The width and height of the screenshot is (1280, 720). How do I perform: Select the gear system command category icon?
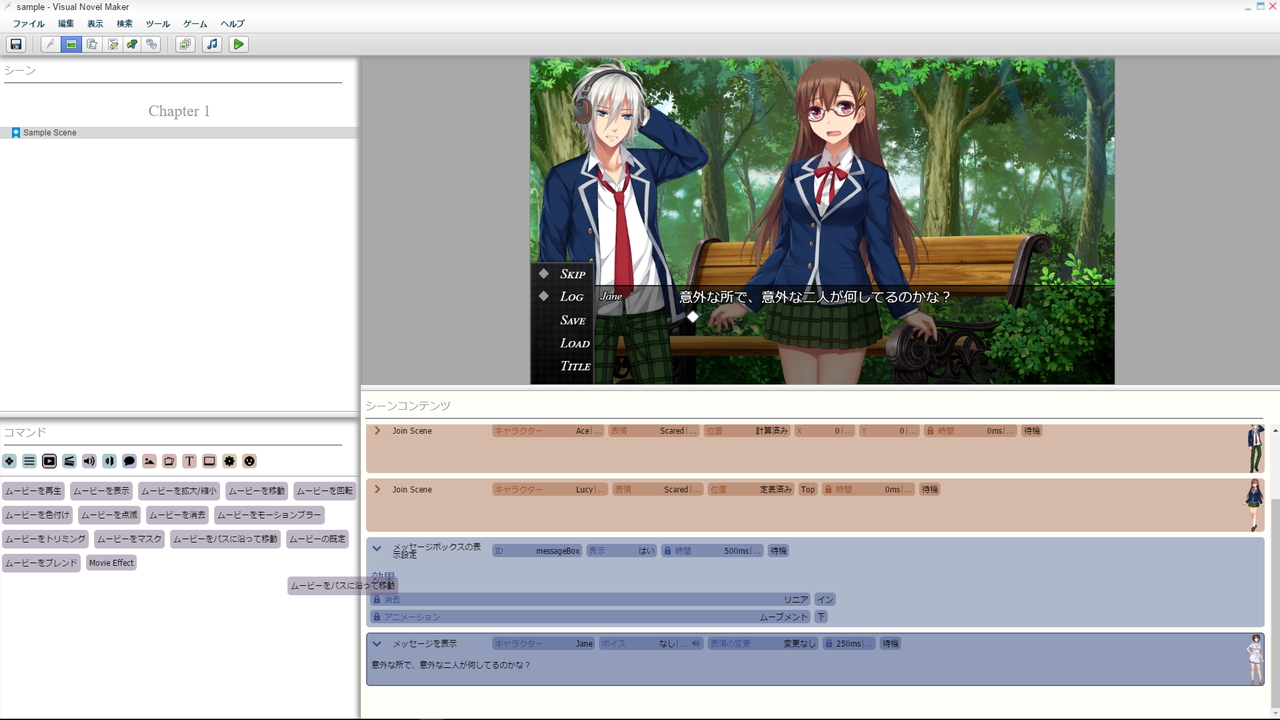tap(227, 461)
